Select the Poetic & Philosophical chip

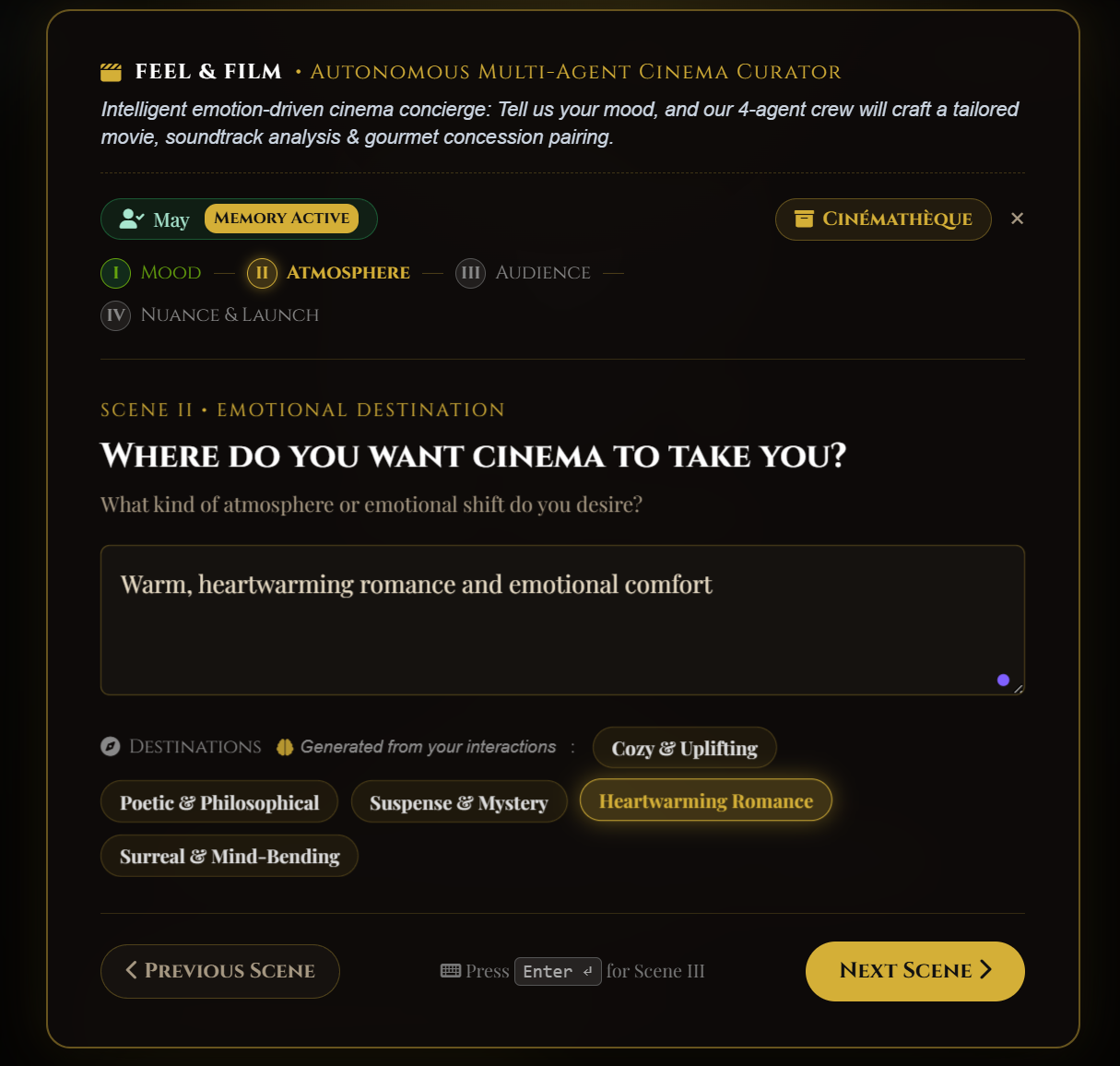coord(219,802)
